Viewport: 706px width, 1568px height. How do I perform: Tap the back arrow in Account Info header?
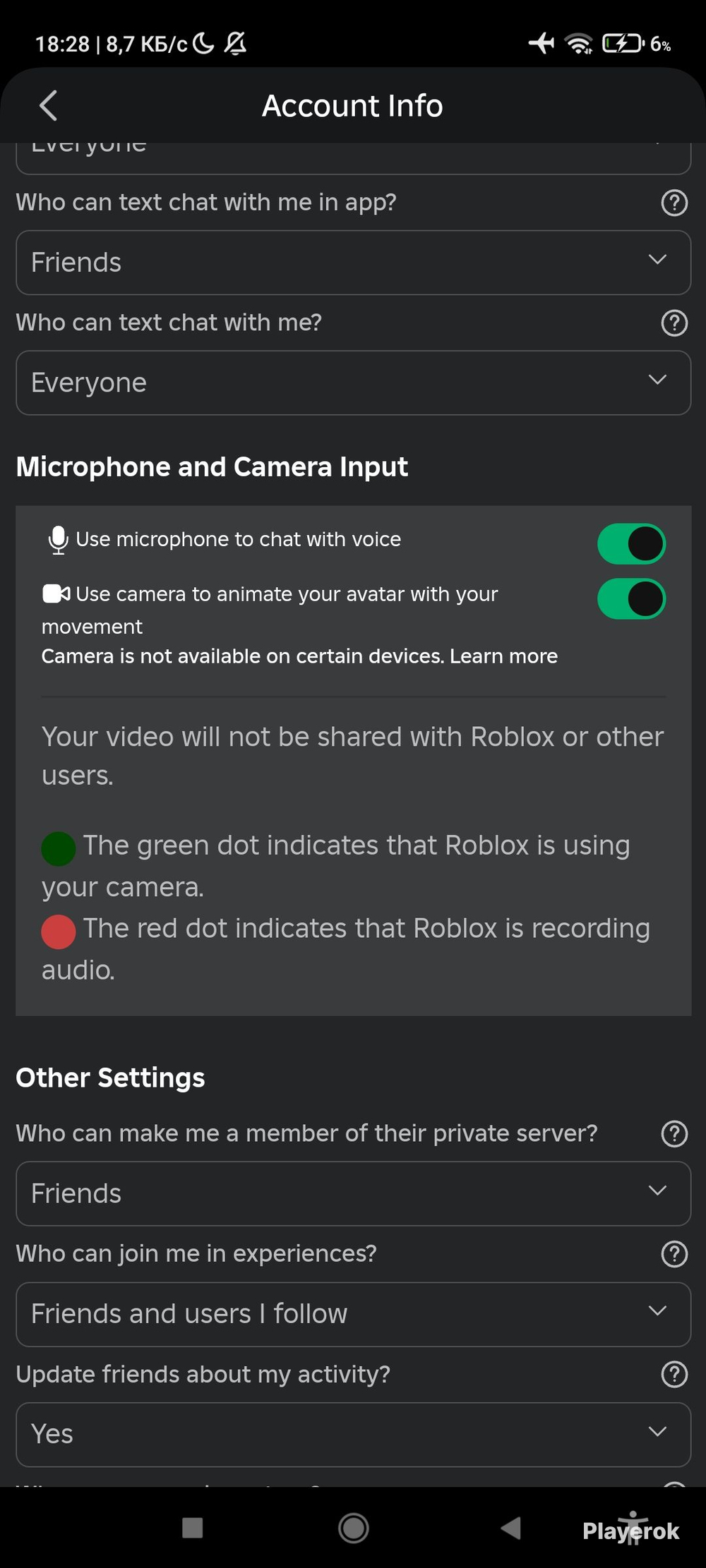pyautogui.click(x=48, y=106)
